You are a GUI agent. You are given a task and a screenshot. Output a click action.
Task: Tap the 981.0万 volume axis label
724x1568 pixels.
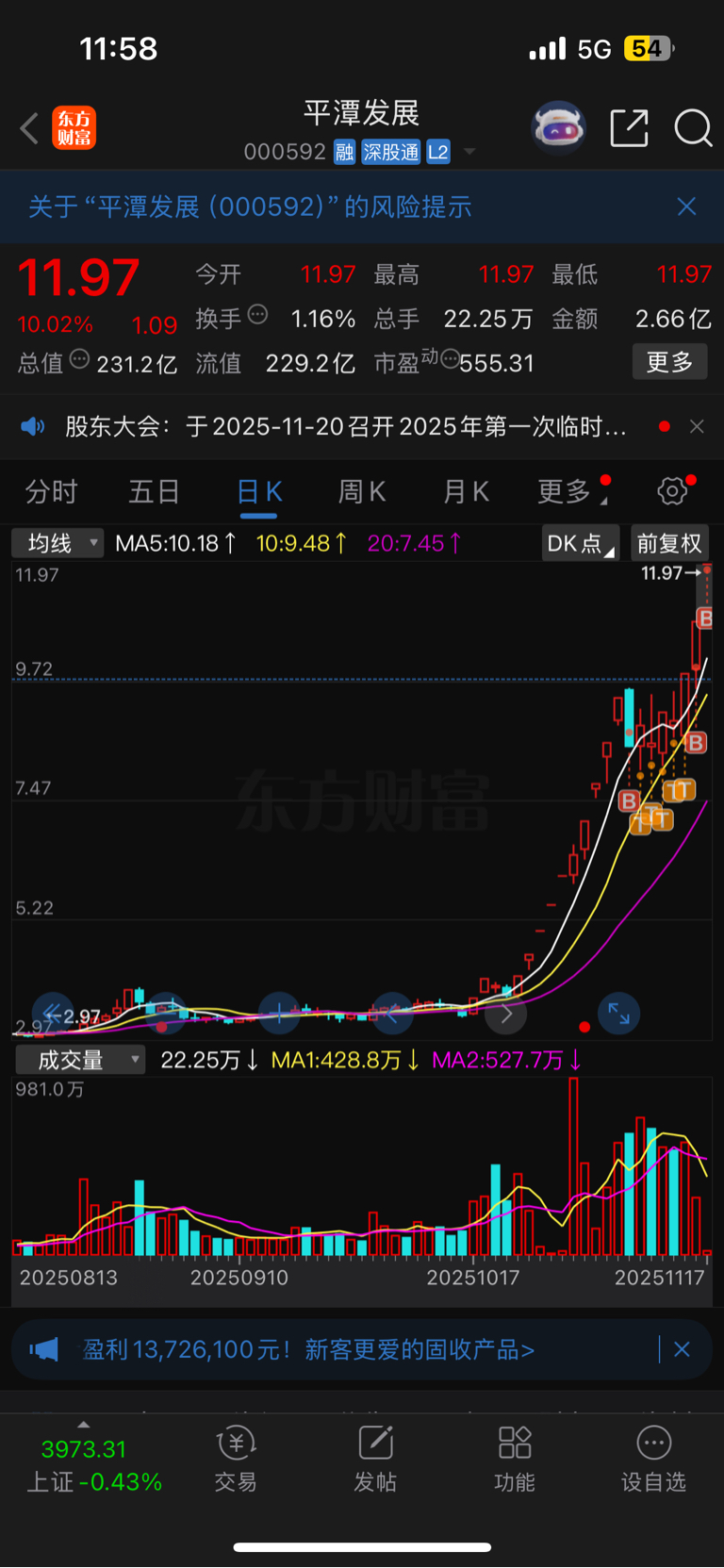50,1089
